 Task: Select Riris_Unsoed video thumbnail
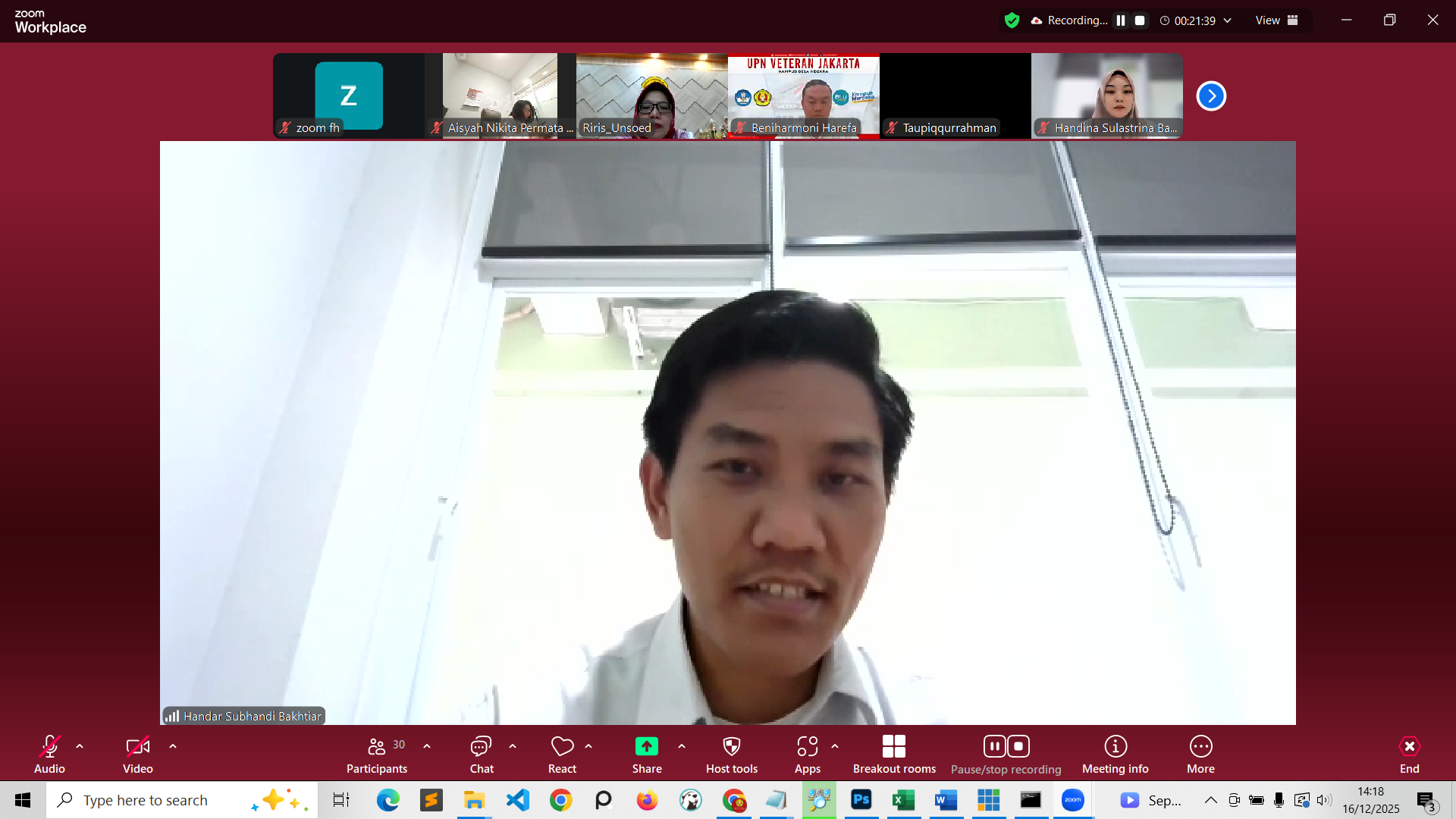(x=651, y=95)
